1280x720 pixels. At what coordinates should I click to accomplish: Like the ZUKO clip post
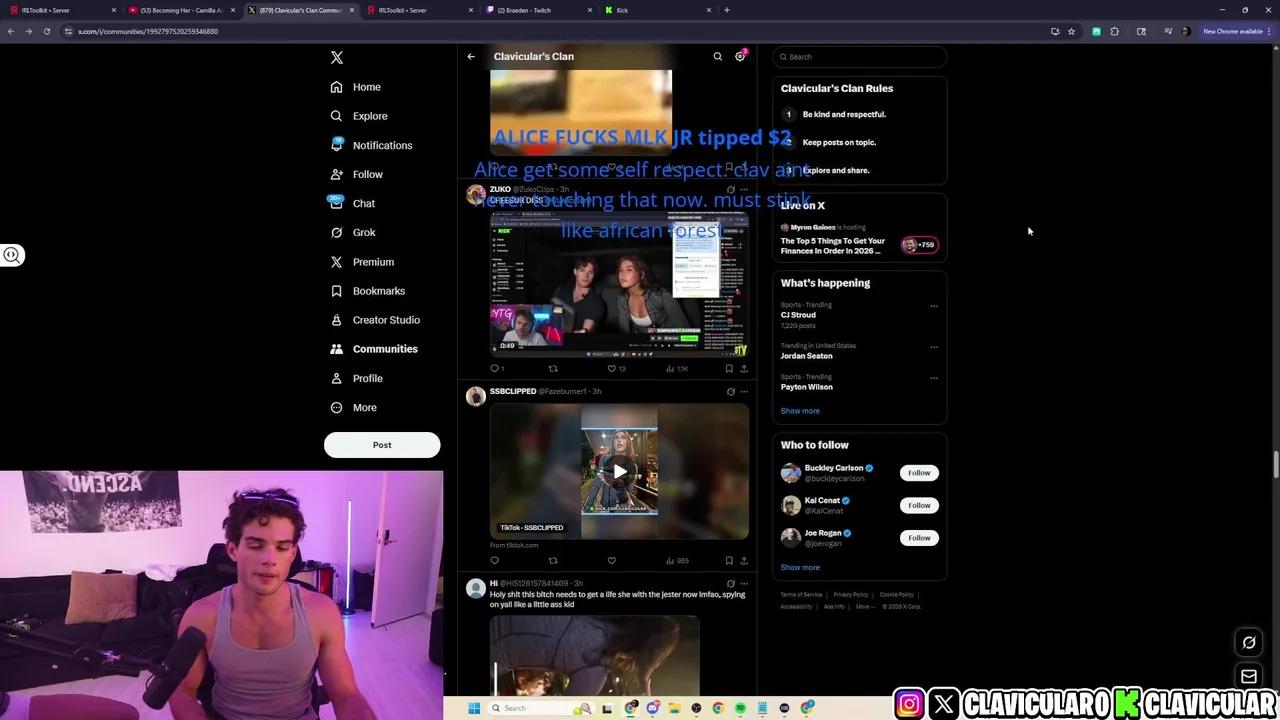(611, 368)
